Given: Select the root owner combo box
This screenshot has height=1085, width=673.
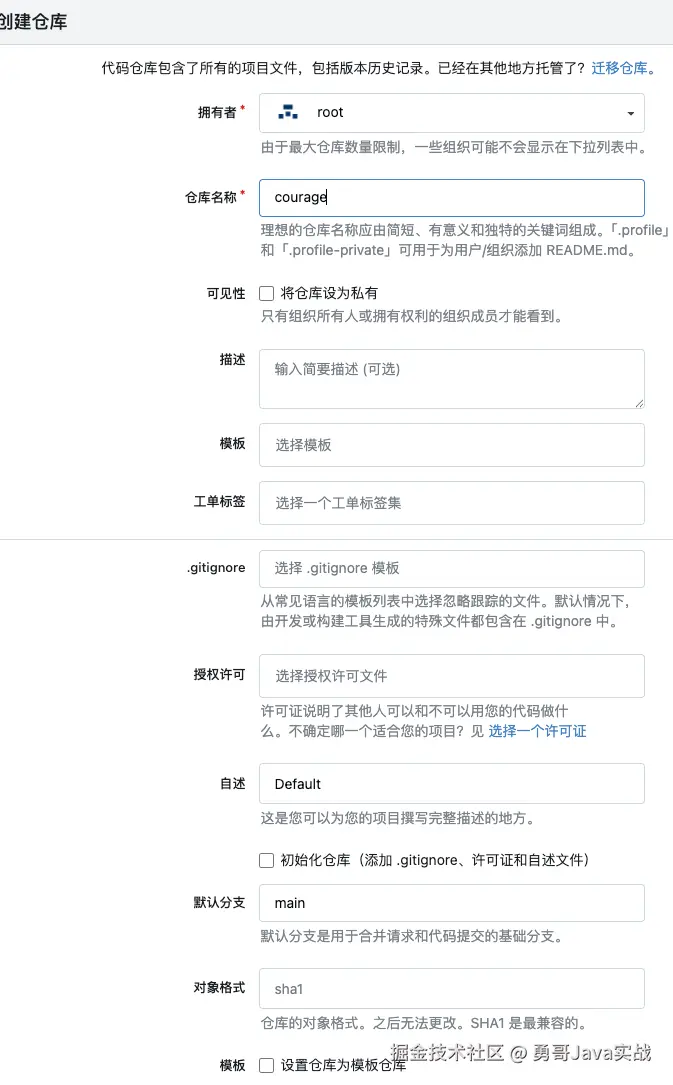Looking at the screenshot, I should [451, 113].
